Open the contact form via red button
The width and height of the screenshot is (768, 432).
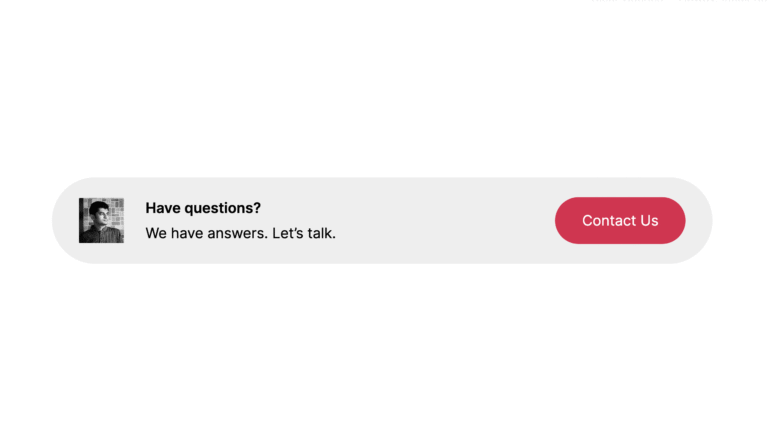(620, 220)
